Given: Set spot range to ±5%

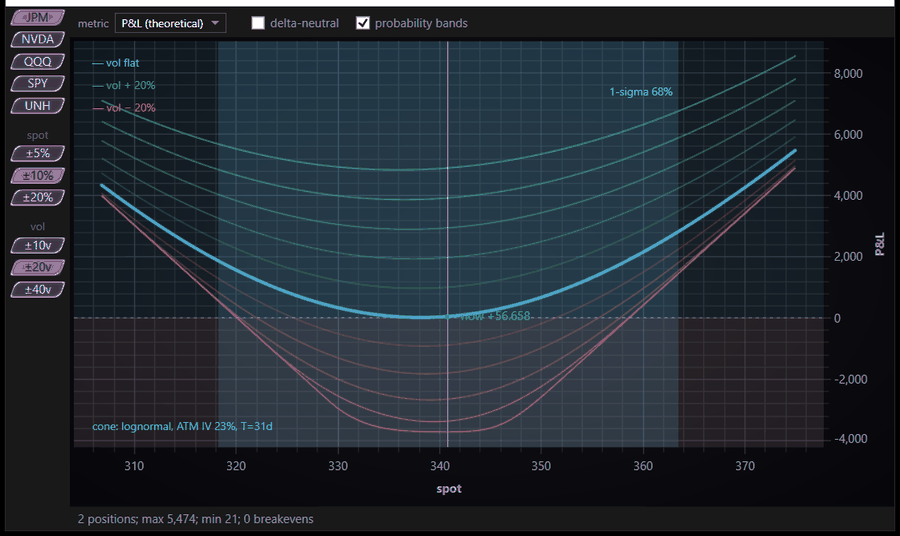Looking at the screenshot, I should coord(38,153).
